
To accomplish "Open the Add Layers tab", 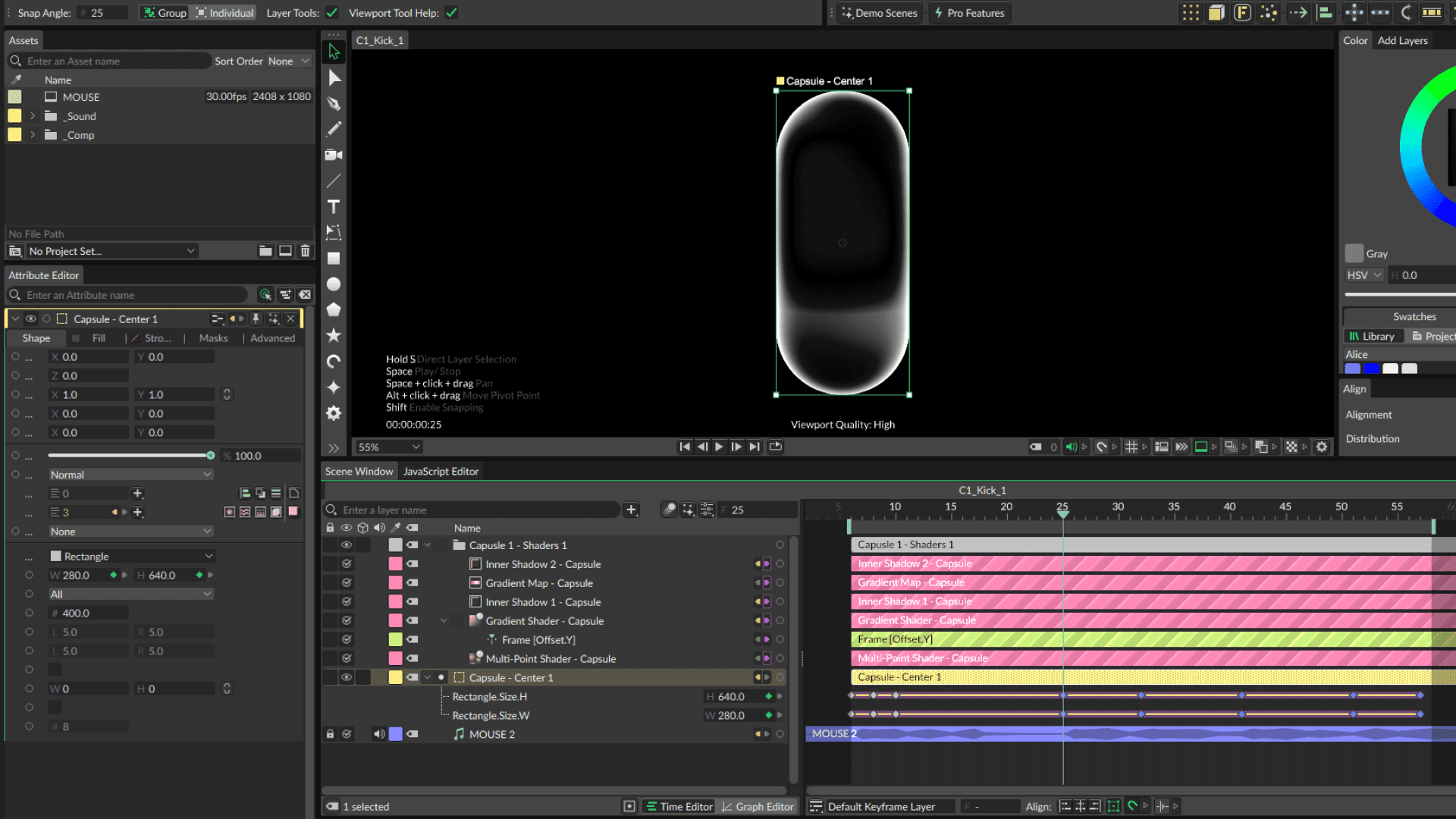I will 1402,41.
